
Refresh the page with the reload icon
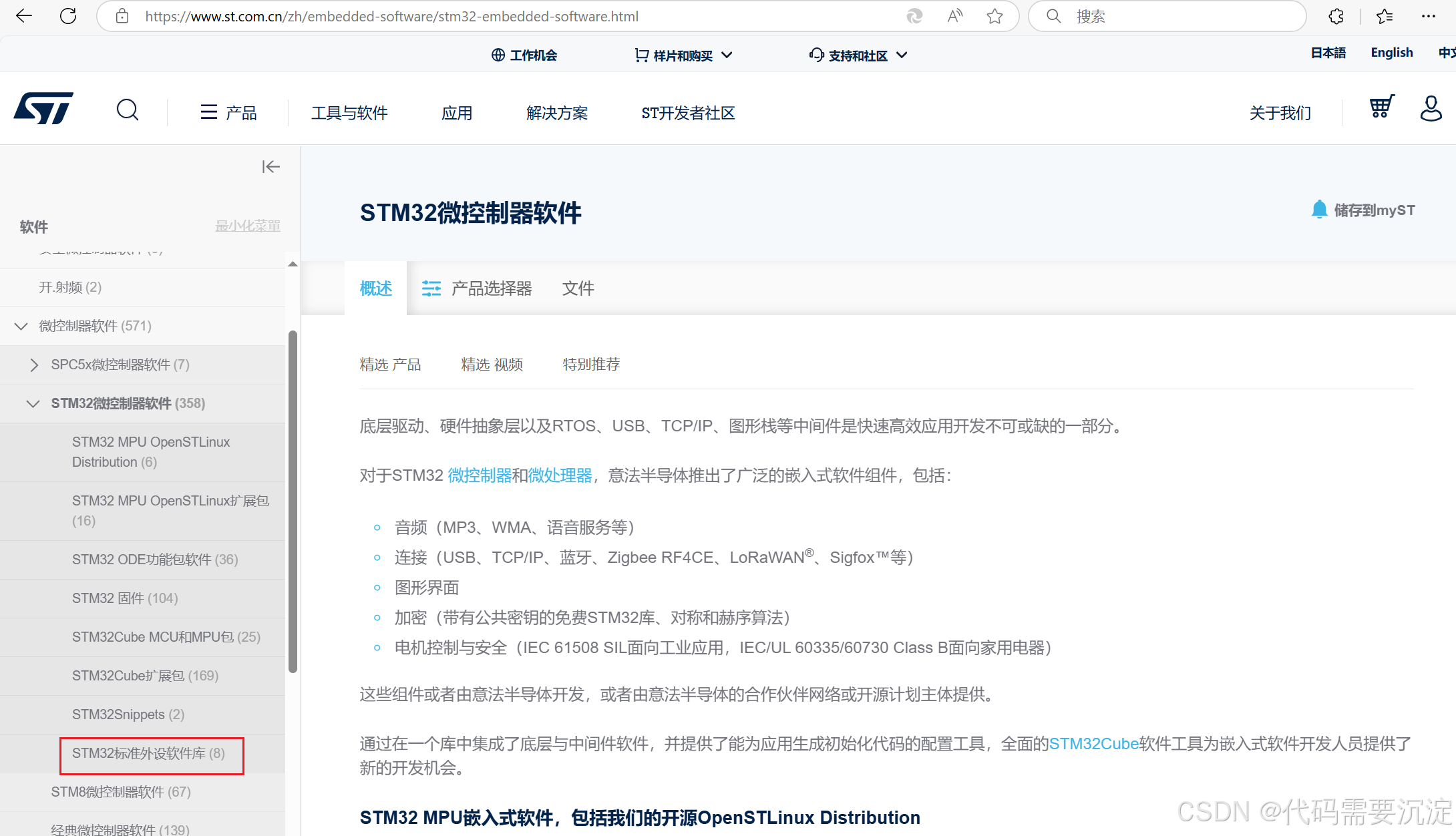tap(68, 16)
